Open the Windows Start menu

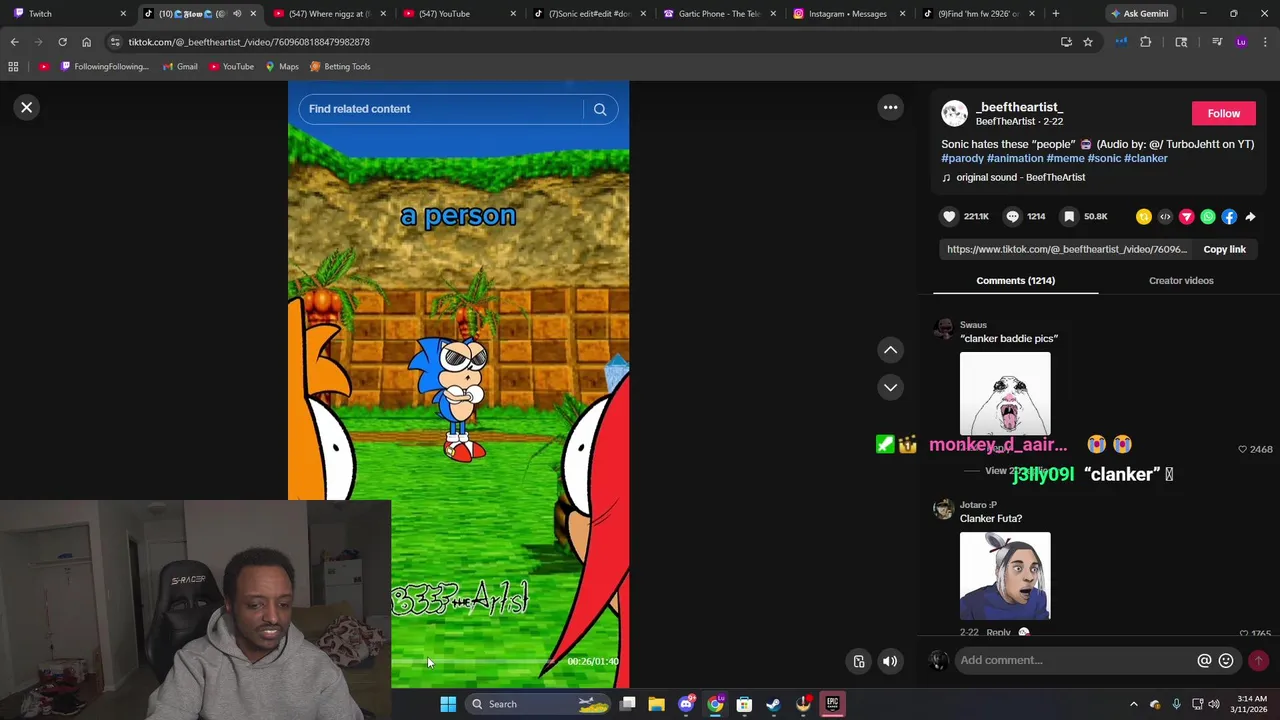448,704
